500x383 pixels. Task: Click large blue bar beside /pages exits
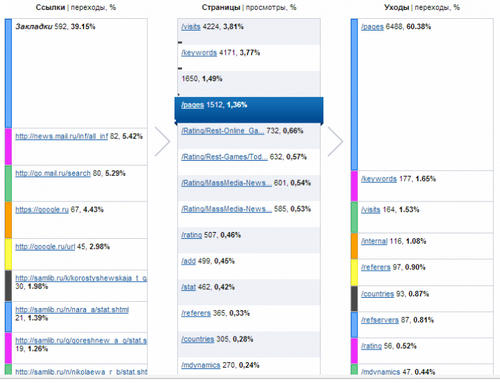tap(354, 95)
